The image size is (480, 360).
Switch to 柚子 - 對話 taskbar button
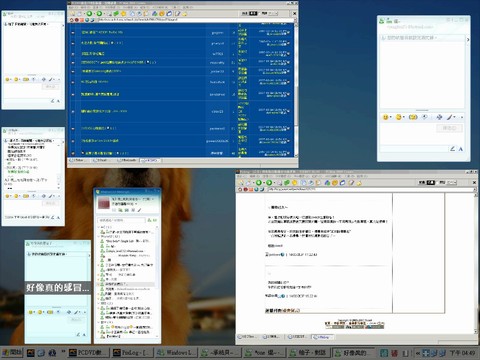pos(310,352)
